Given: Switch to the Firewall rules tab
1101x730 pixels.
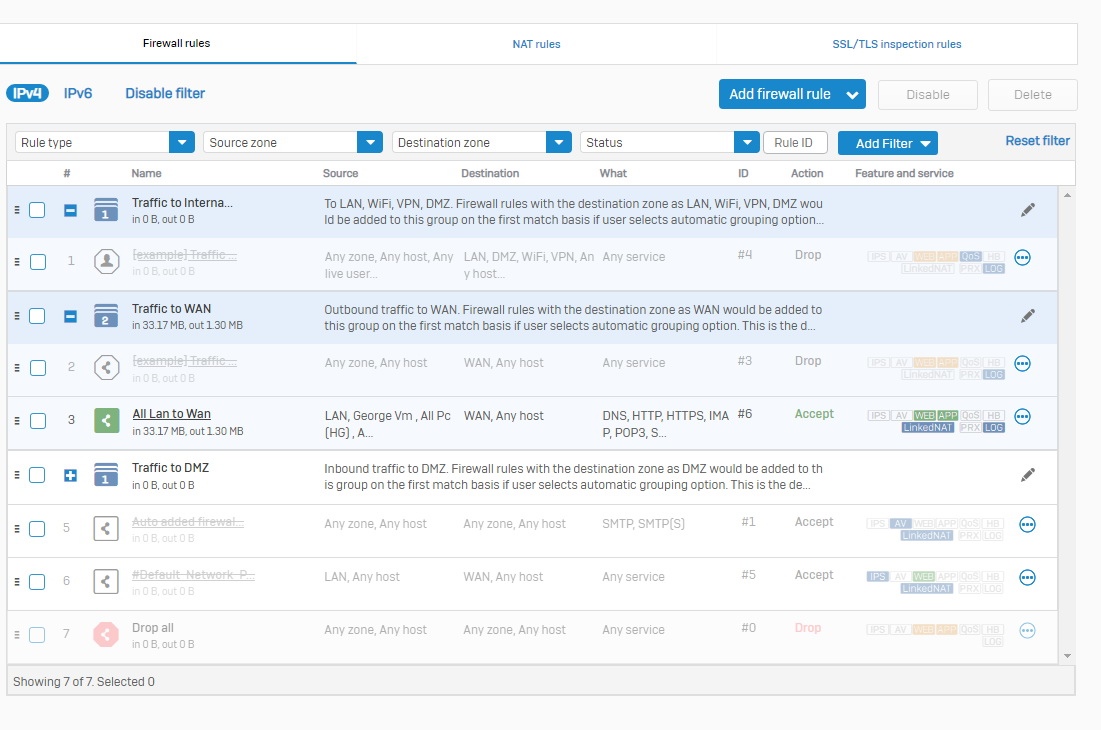Looking at the screenshot, I should [x=176, y=44].
